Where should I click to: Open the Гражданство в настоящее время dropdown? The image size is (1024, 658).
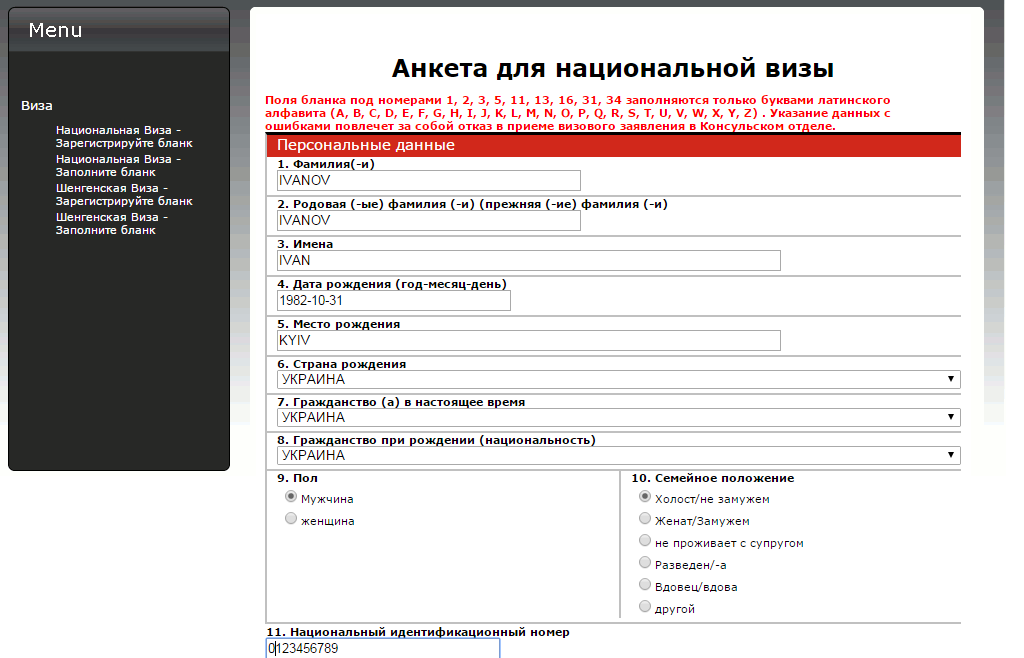tap(618, 417)
